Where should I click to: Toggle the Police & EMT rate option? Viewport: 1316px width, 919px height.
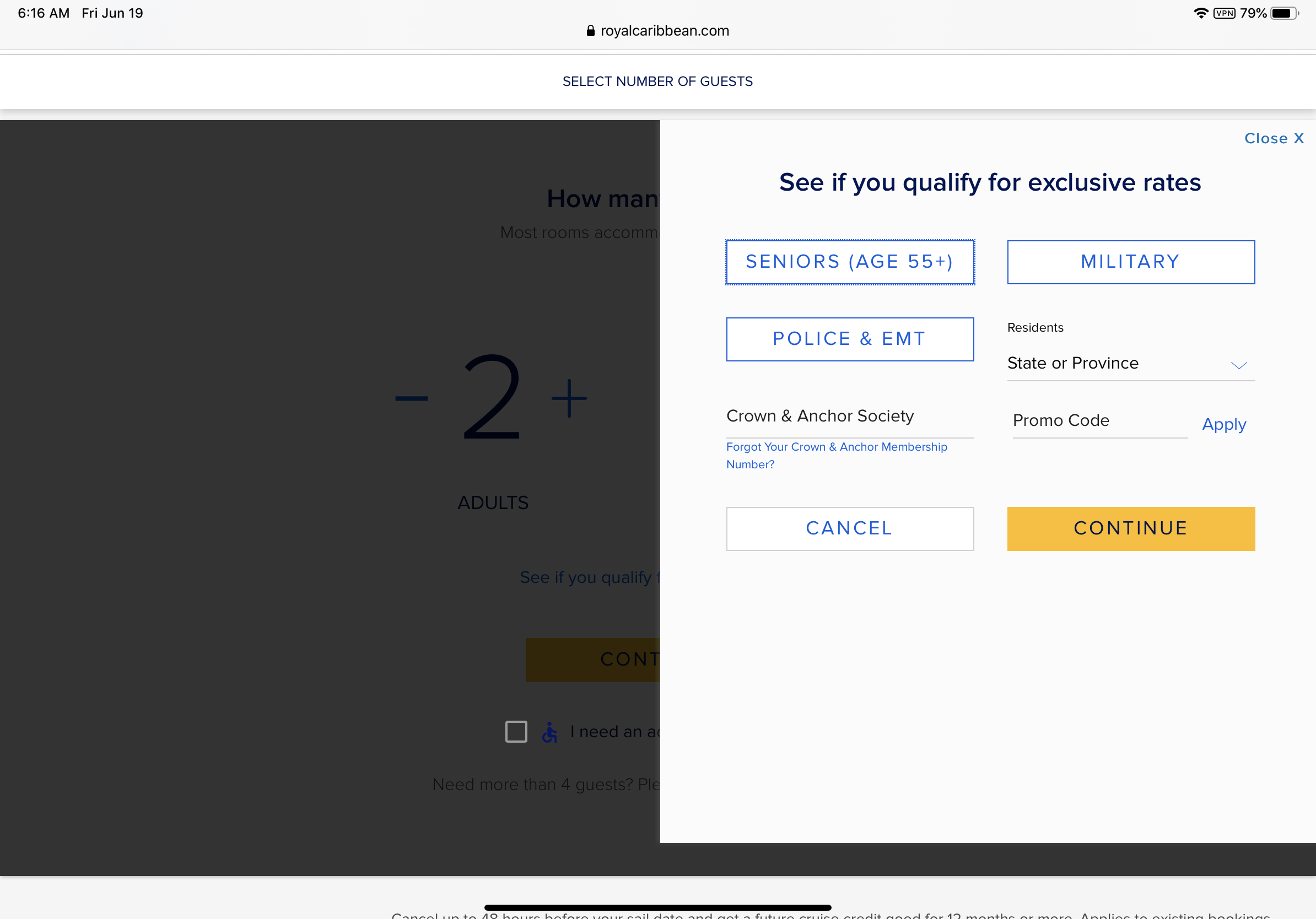pyautogui.click(x=849, y=339)
